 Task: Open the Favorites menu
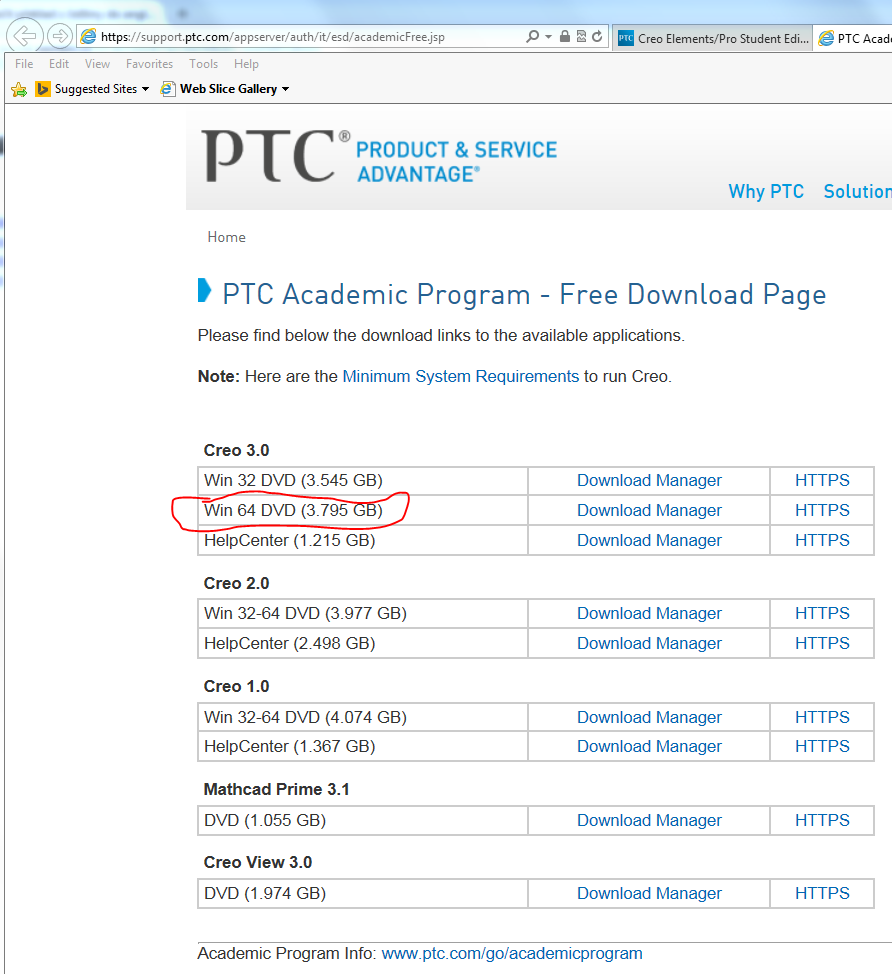pyautogui.click(x=150, y=64)
